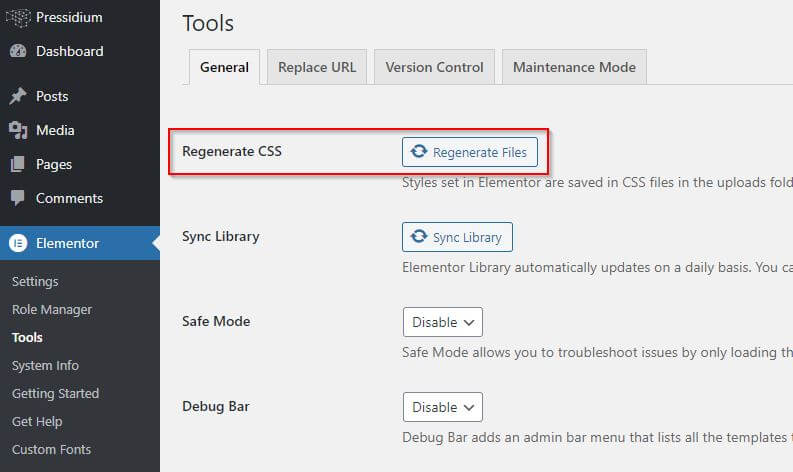Viewport: 793px width, 472px height.
Task: Open System Info submenu item
Action: click(x=45, y=365)
